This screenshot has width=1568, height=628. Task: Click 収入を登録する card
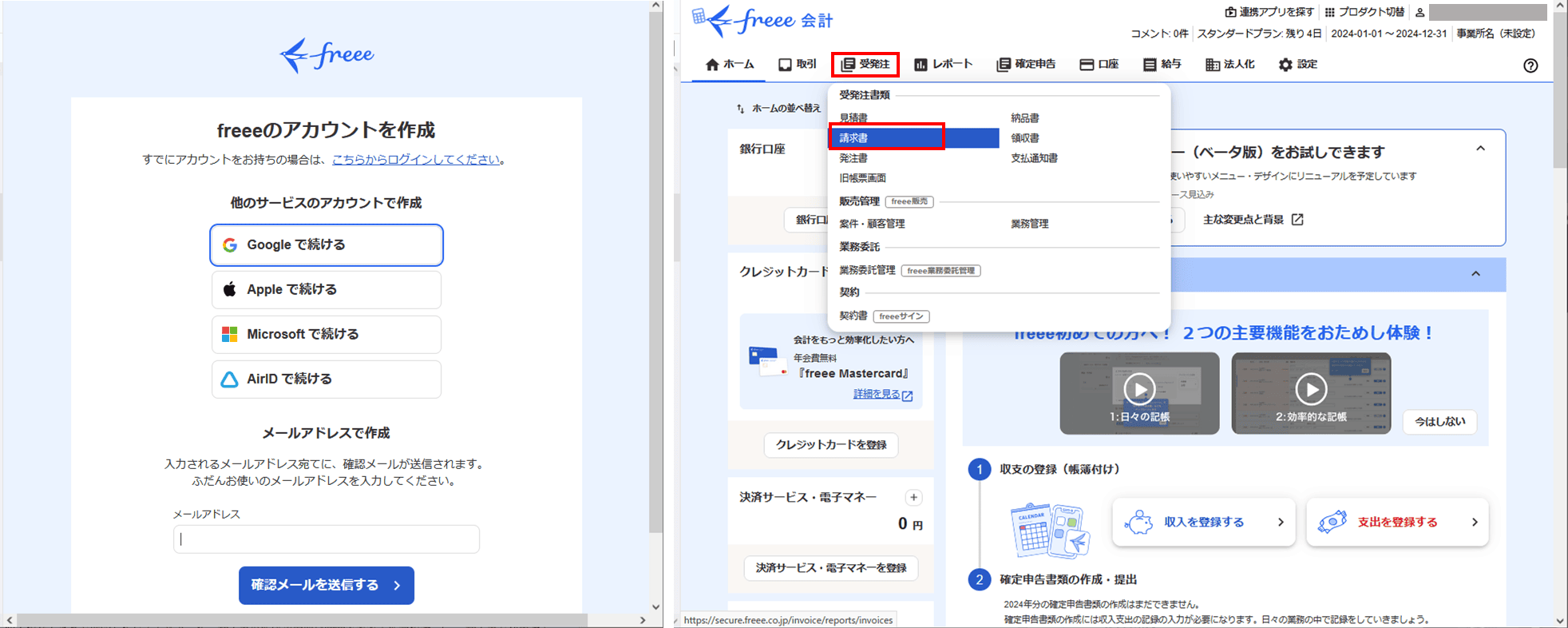pyautogui.click(x=1203, y=523)
